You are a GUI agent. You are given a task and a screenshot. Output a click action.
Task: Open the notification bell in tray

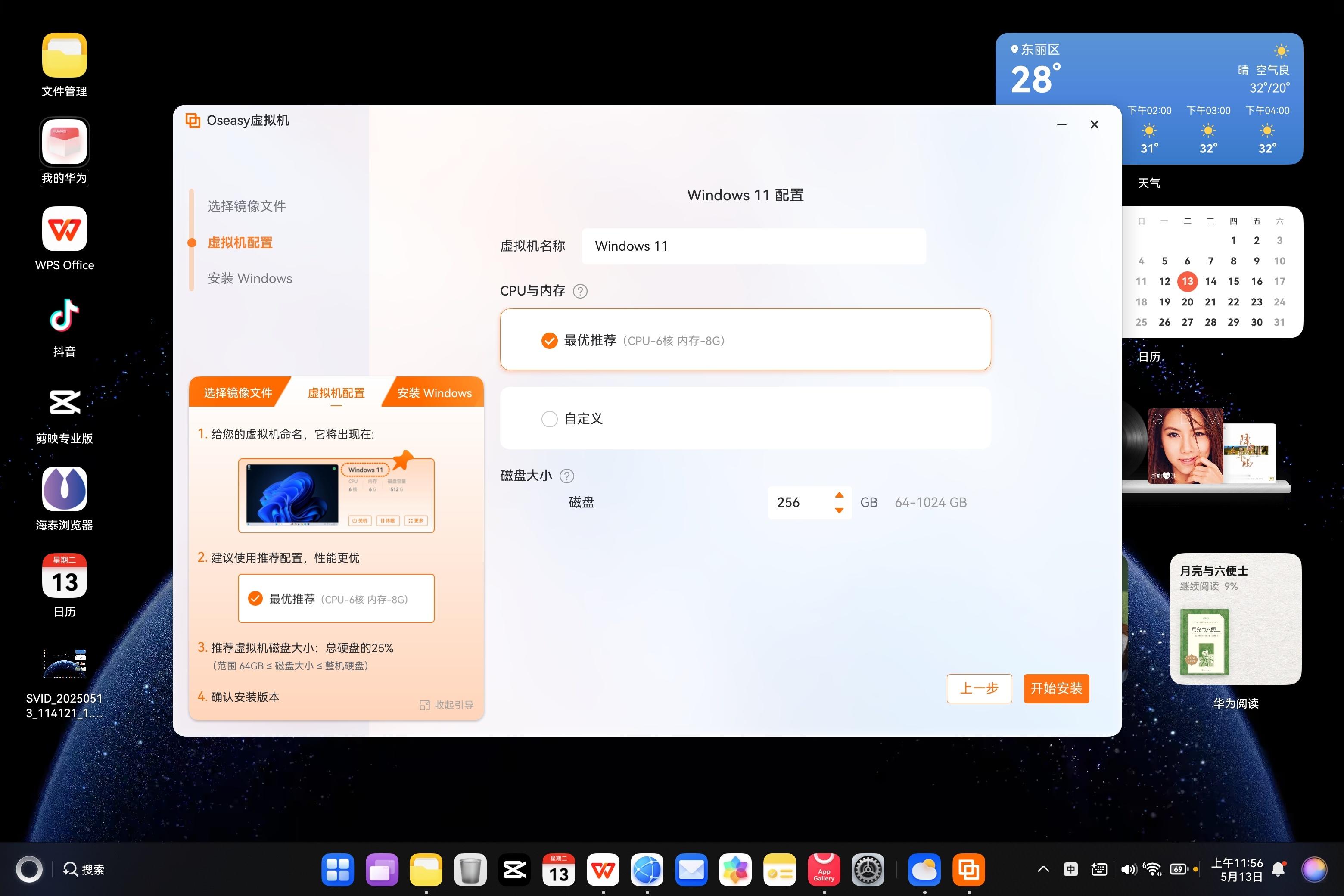click(x=1279, y=870)
